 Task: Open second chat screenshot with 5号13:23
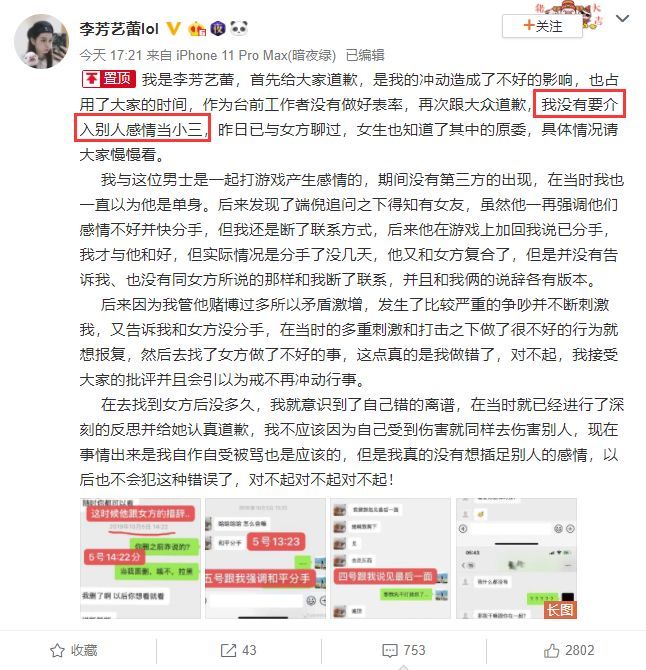[x=265, y=558]
